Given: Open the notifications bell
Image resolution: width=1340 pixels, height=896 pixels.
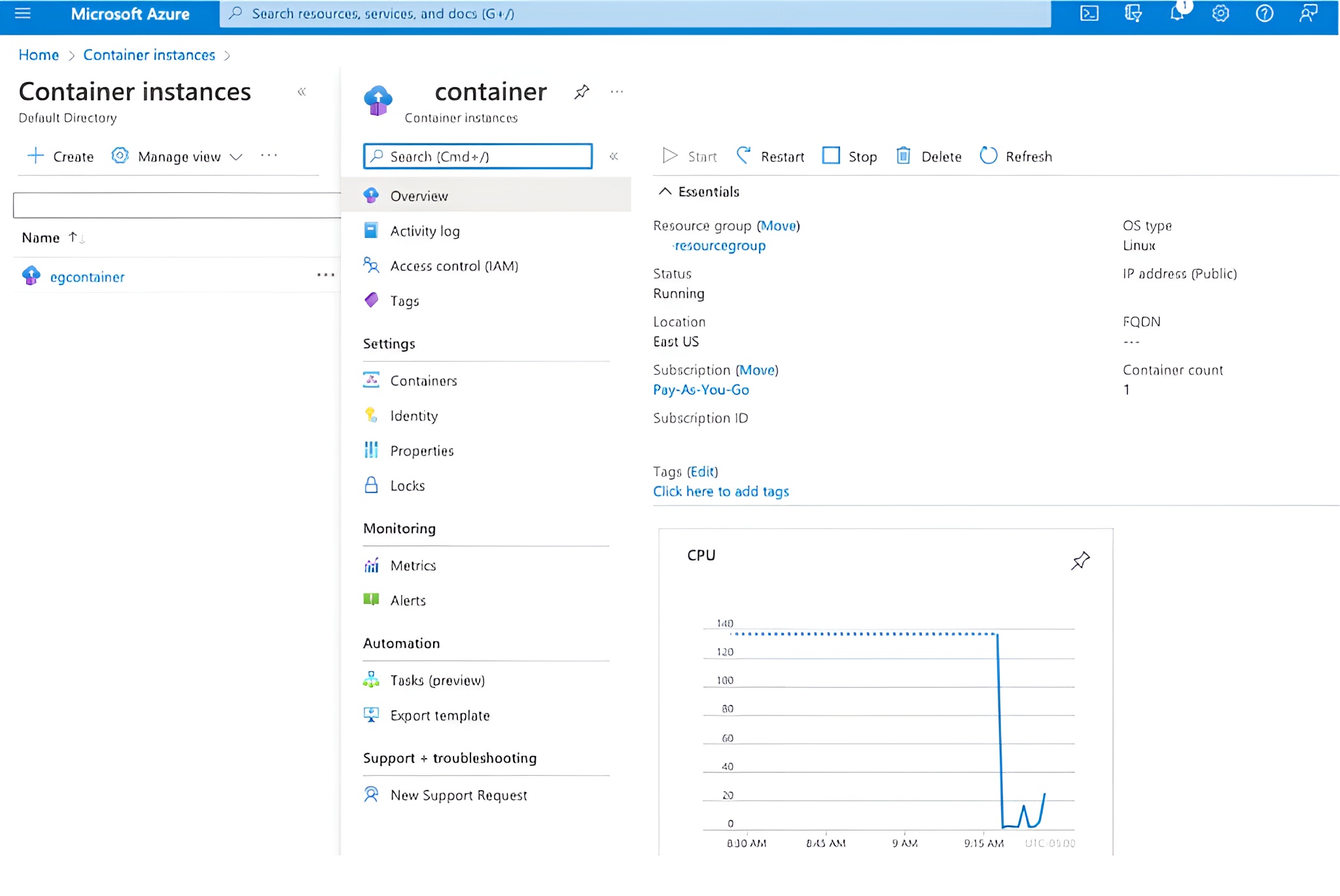Looking at the screenshot, I should pyautogui.click(x=1176, y=14).
